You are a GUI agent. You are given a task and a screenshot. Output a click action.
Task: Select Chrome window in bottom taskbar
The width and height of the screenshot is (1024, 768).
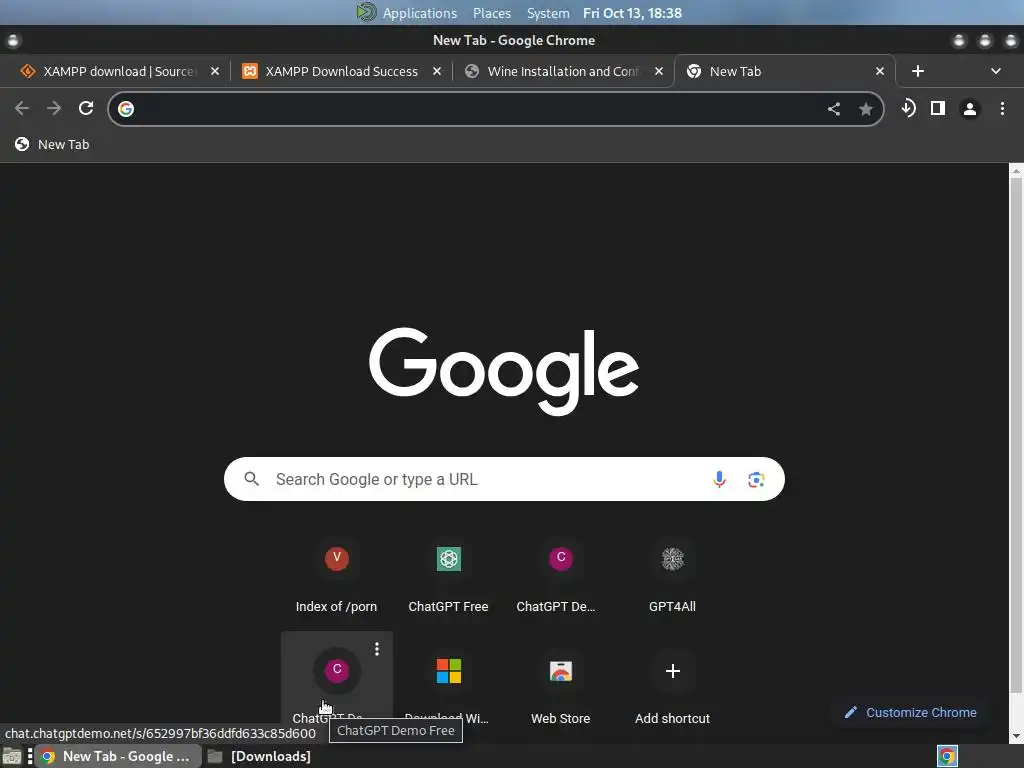118,756
